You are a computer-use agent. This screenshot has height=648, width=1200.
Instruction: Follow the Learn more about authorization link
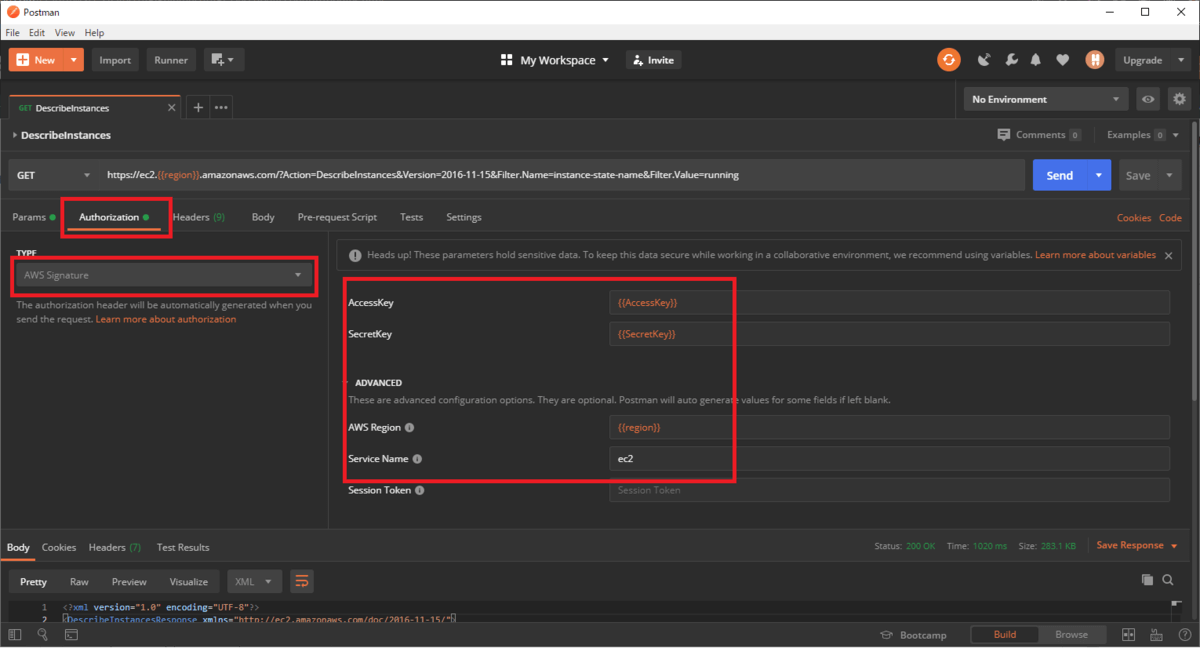click(x=166, y=319)
